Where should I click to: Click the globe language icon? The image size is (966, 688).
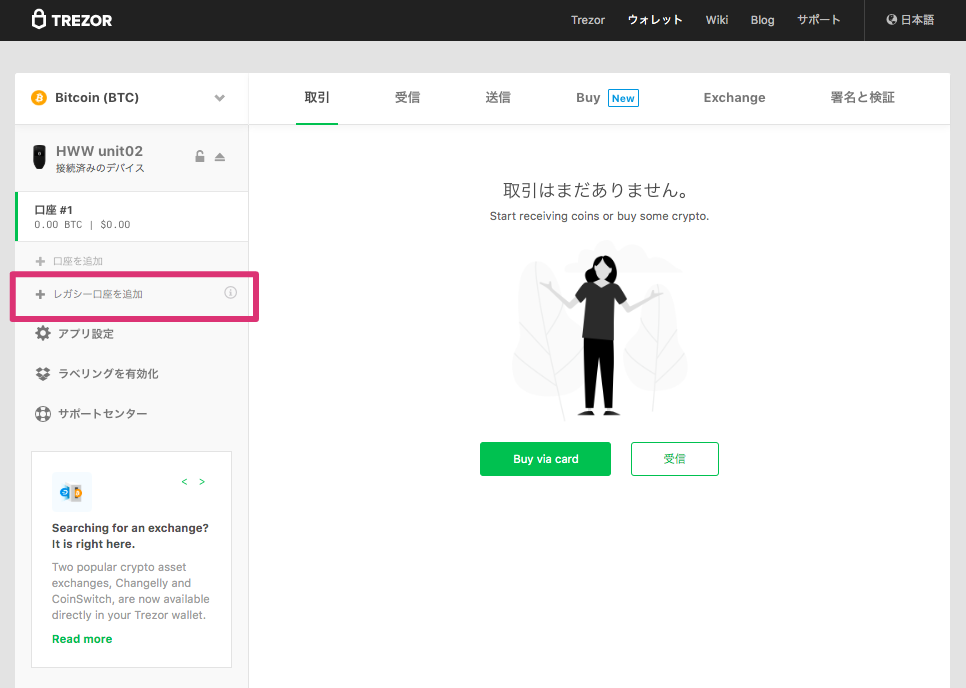pos(891,20)
